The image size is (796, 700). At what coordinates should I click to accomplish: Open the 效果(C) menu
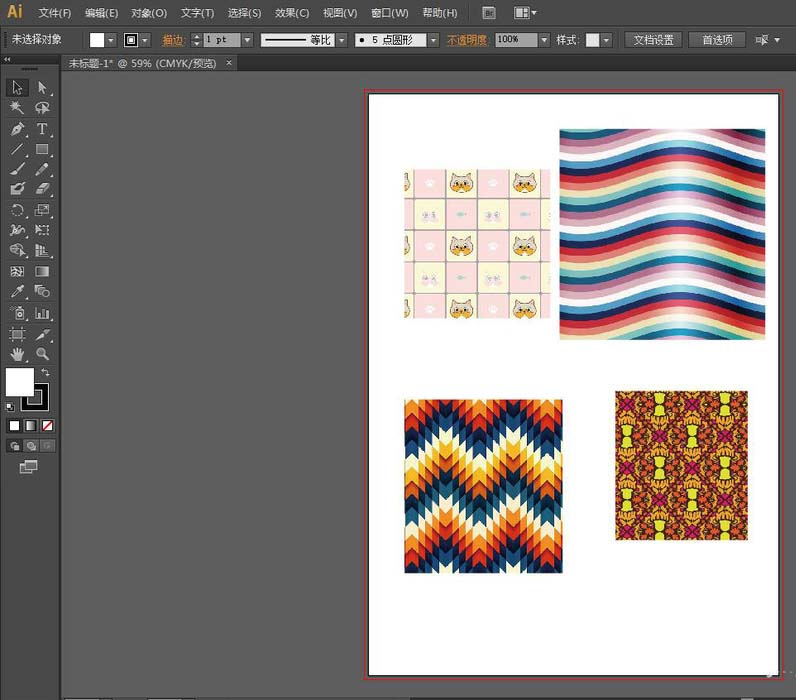[293, 13]
